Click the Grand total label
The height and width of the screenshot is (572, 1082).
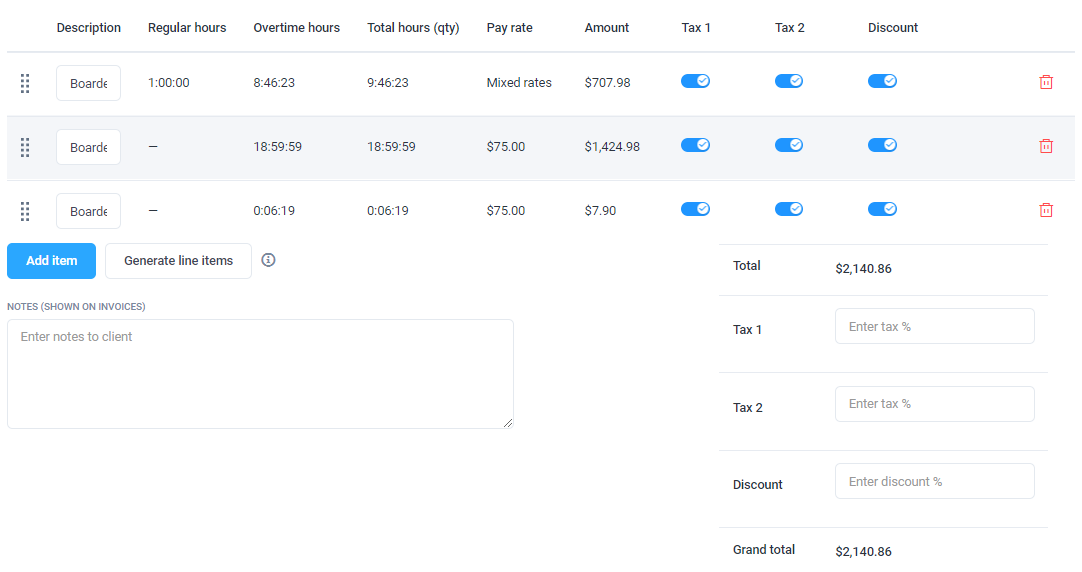click(764, 550)
